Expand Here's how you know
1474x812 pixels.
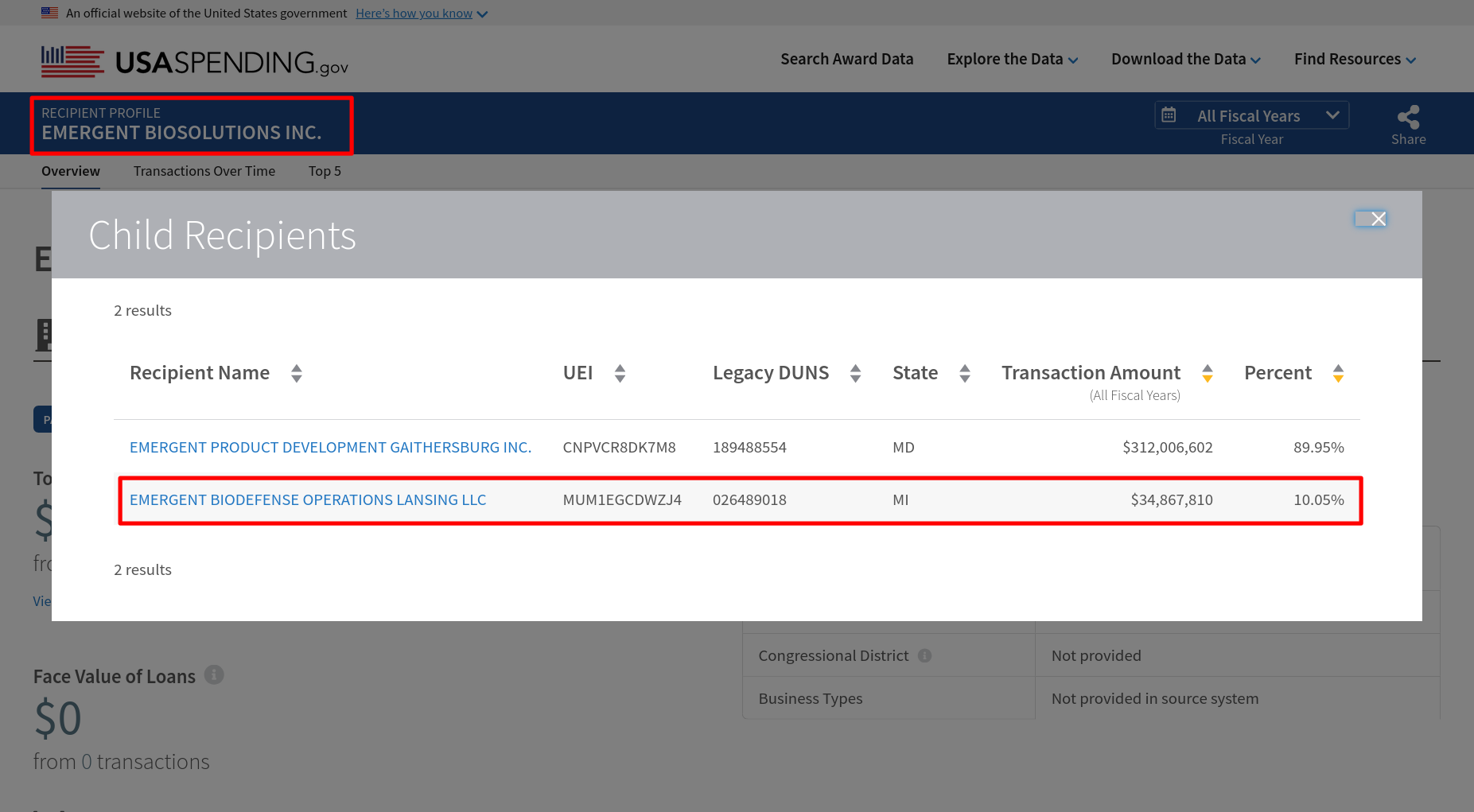coord(421,13)
